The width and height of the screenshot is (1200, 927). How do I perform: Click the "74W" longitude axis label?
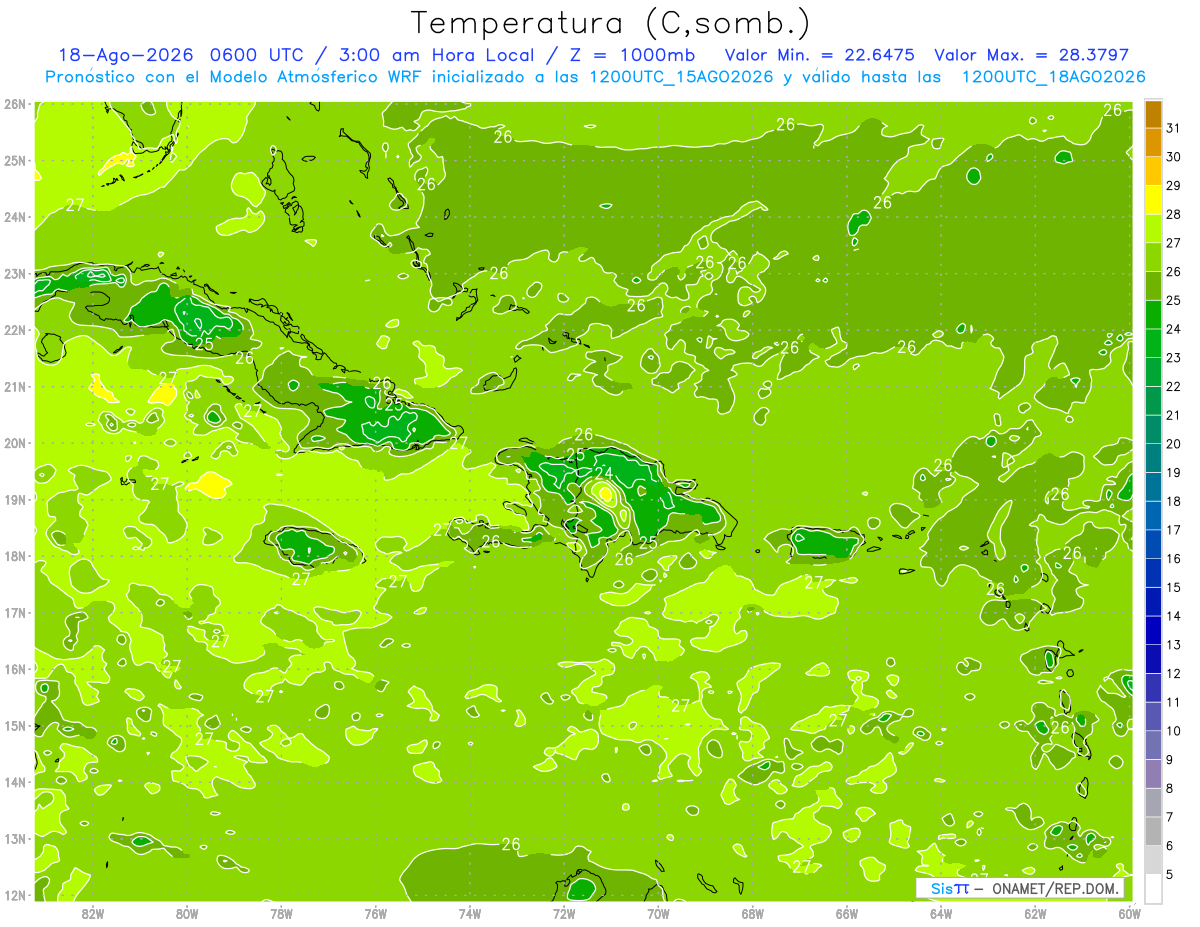click(470, 914)
